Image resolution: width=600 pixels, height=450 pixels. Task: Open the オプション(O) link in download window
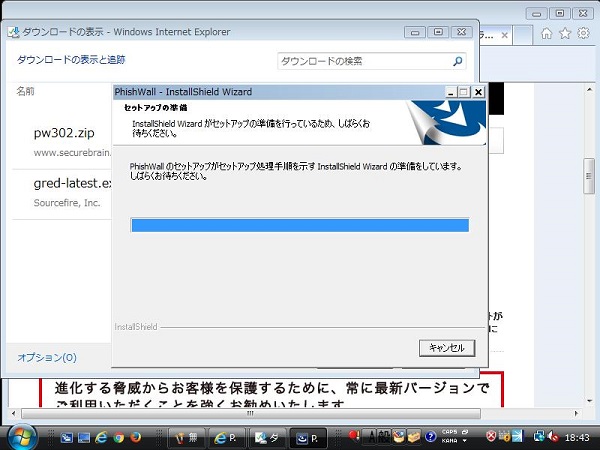tap(47, 357)
